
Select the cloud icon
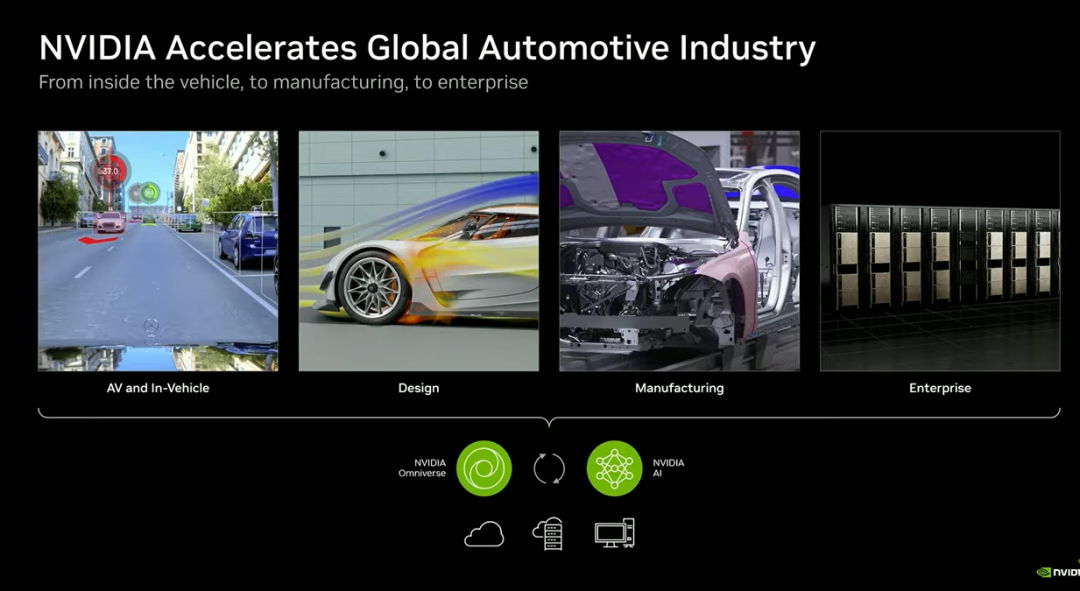[x=484, y=534]
